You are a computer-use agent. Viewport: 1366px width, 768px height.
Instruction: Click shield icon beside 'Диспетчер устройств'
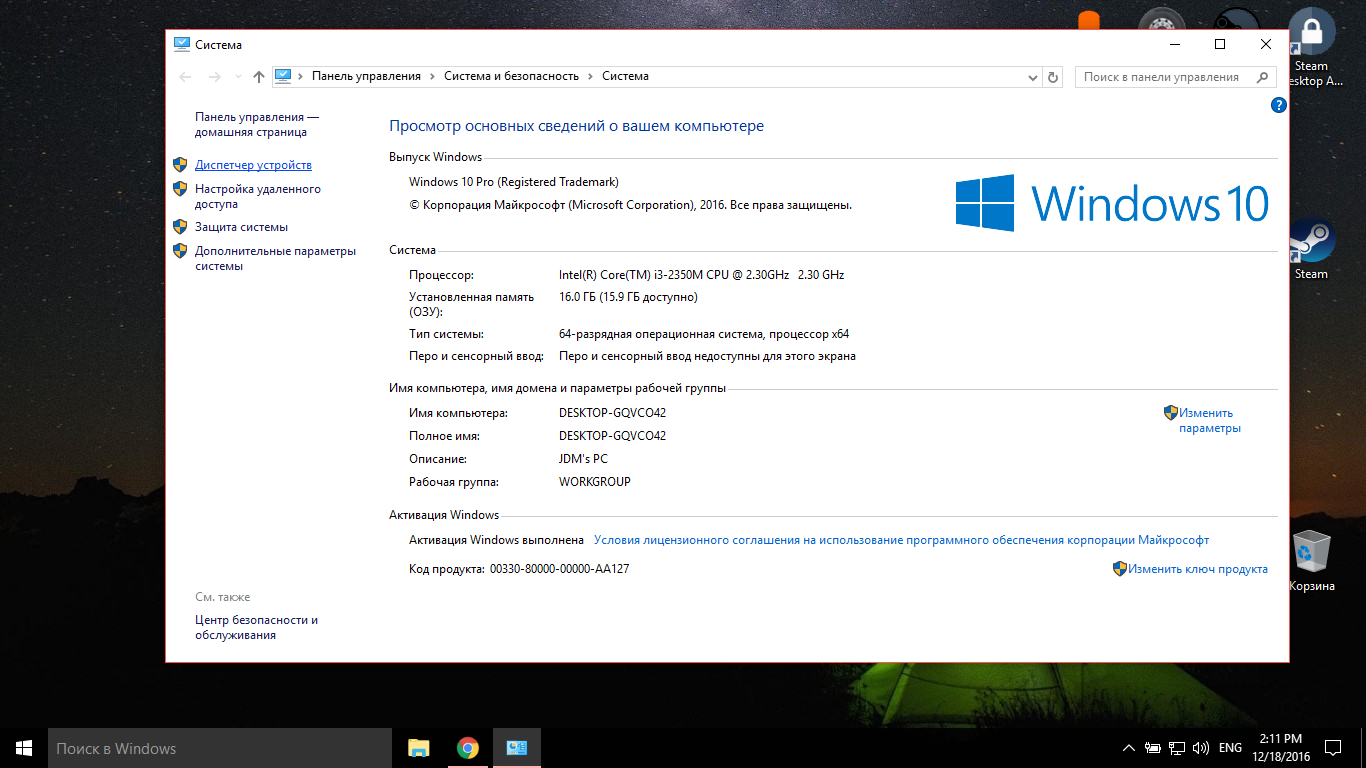point(180,165)
